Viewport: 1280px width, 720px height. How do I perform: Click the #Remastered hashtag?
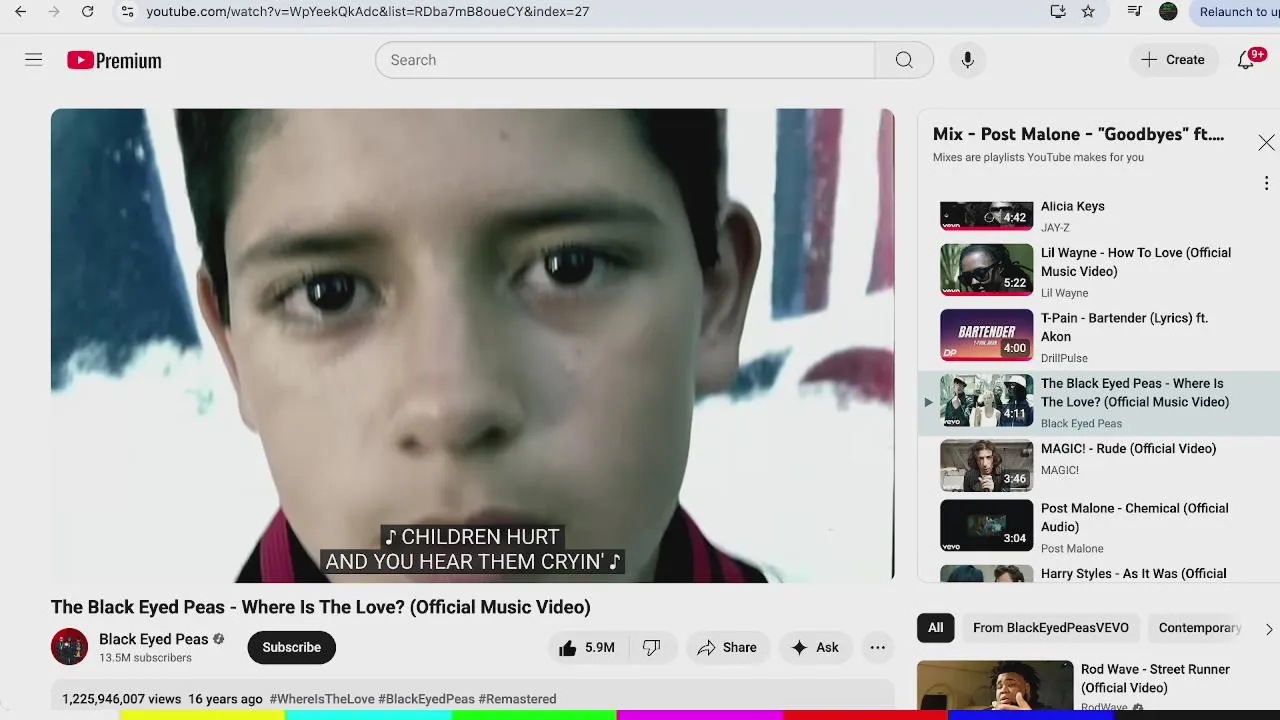(x=517, y=699)
